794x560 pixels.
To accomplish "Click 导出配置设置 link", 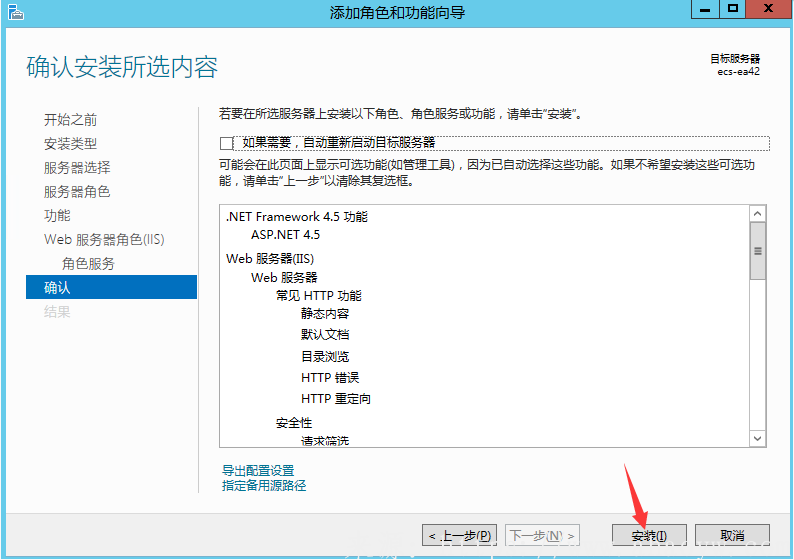I will coord(258,470).
